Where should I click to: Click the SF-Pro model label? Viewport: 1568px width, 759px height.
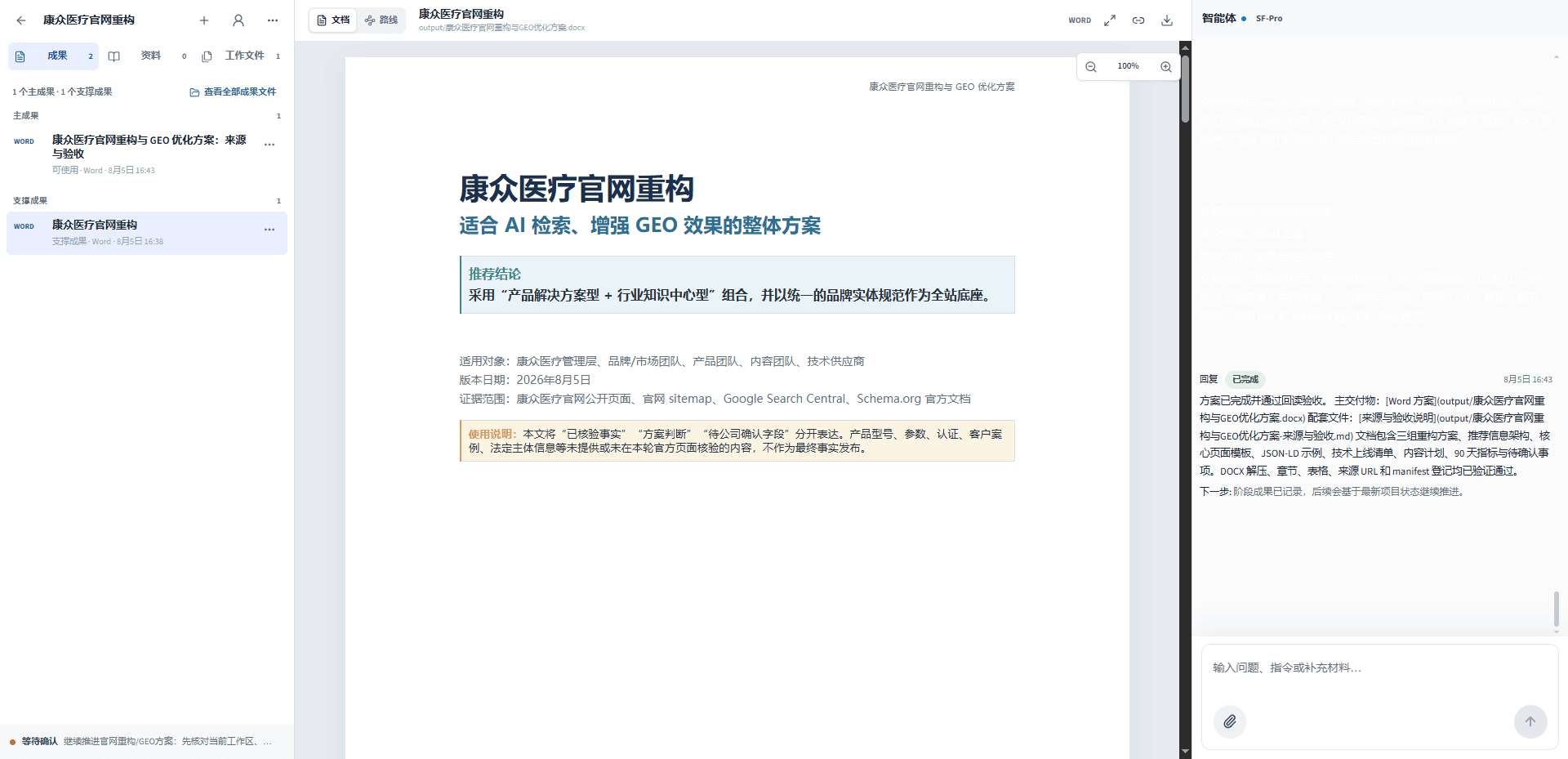pyautogui.click(x=1269, y=19)
